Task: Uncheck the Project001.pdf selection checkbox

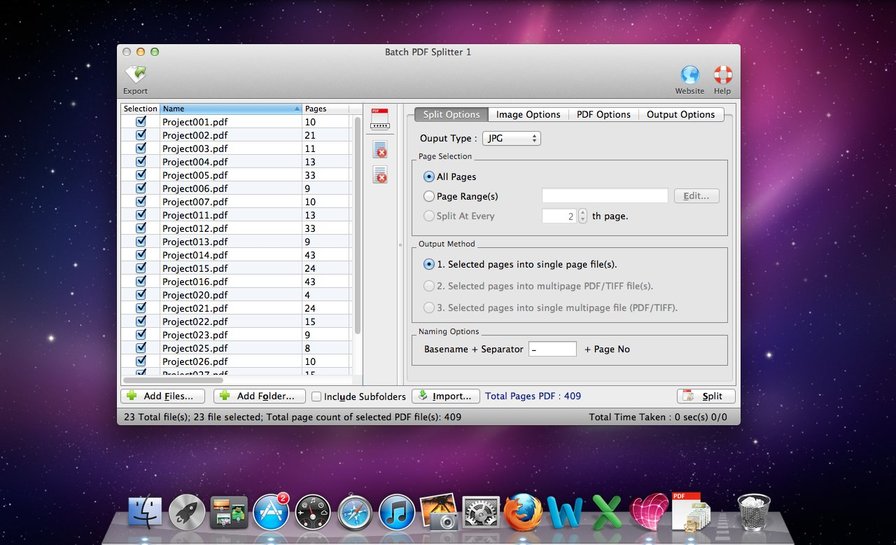Action: 140,122
